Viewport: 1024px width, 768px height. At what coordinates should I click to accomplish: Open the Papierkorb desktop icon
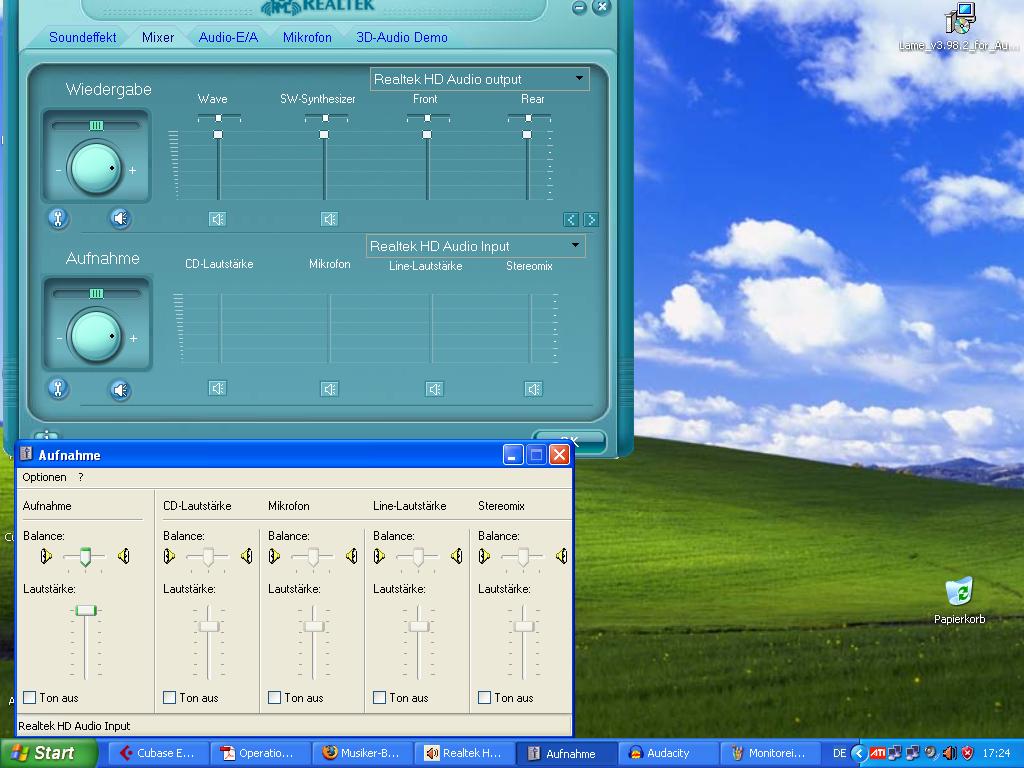(959, 601)
